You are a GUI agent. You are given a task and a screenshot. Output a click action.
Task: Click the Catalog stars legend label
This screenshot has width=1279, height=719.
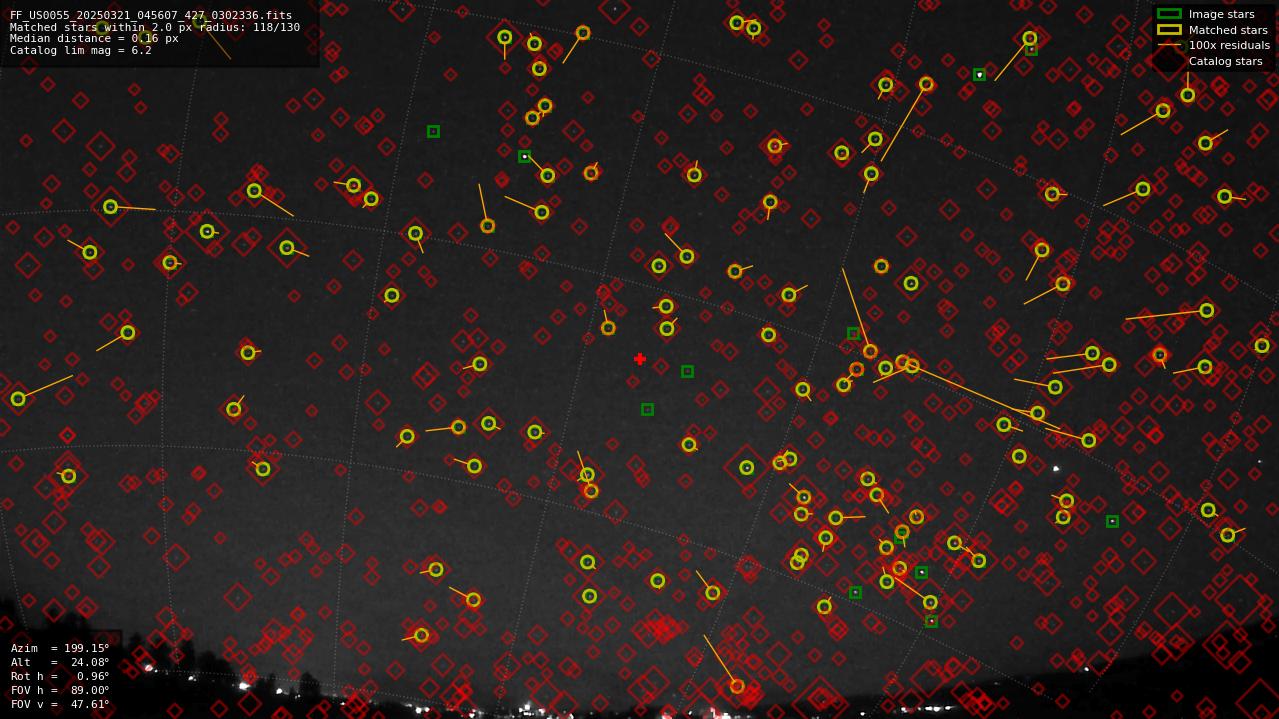tap(1225, 61)
